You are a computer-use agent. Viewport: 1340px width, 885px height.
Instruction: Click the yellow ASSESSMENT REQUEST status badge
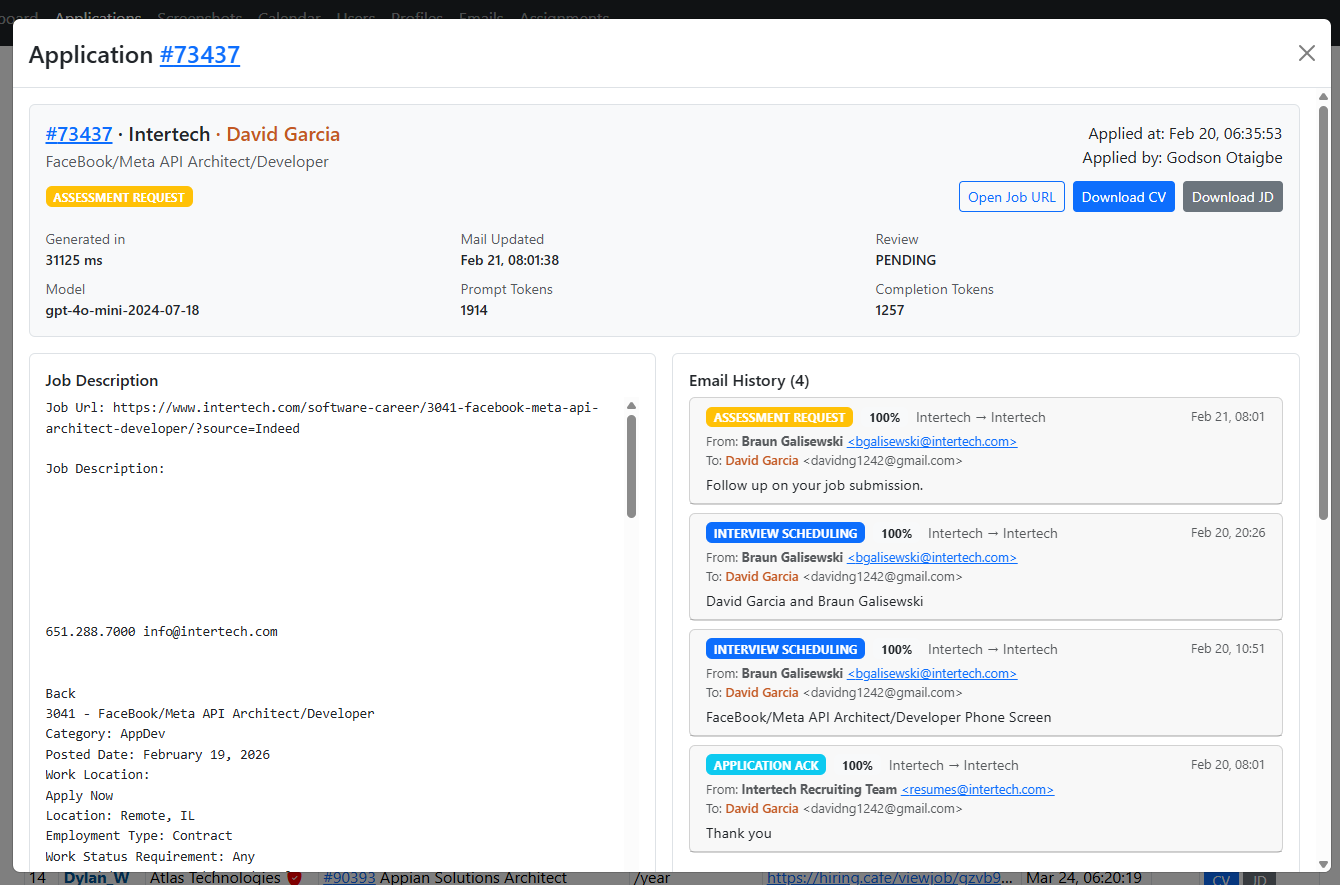coord(118,197)
